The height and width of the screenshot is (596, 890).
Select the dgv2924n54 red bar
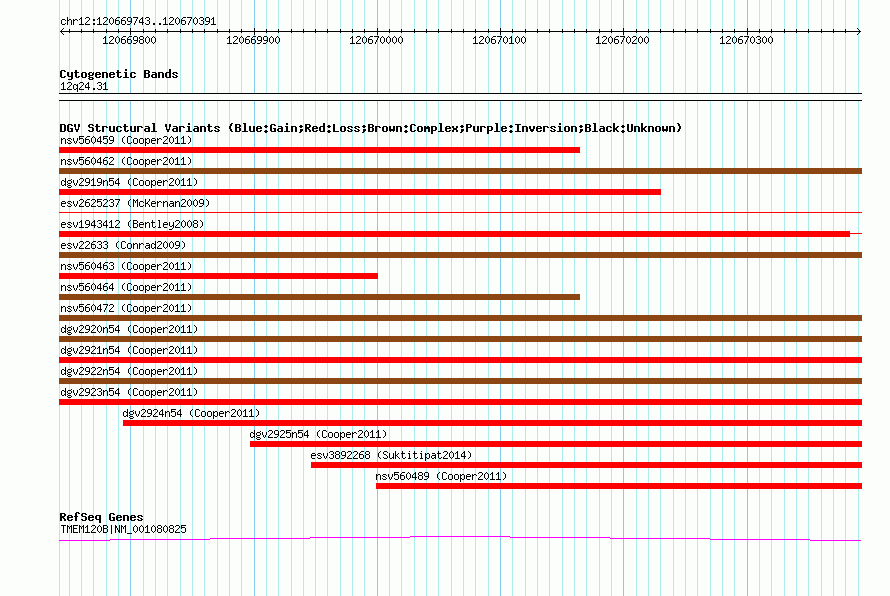tap(493, 423)
